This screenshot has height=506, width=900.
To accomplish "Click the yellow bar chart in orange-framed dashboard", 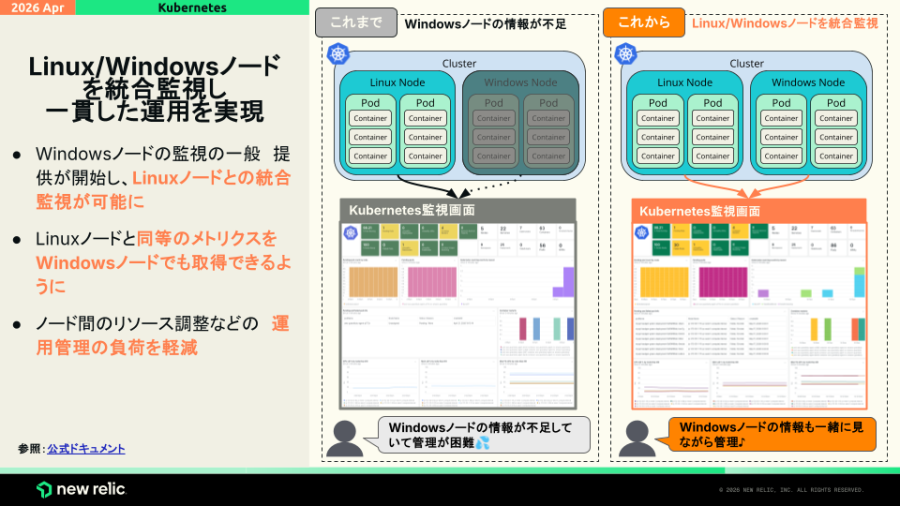I will (664, 282).
